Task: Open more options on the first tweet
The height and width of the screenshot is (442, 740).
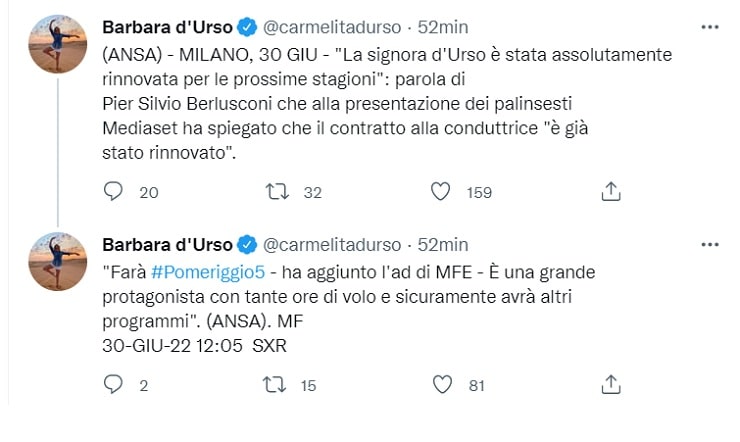Action: click(x=710, y=26)
